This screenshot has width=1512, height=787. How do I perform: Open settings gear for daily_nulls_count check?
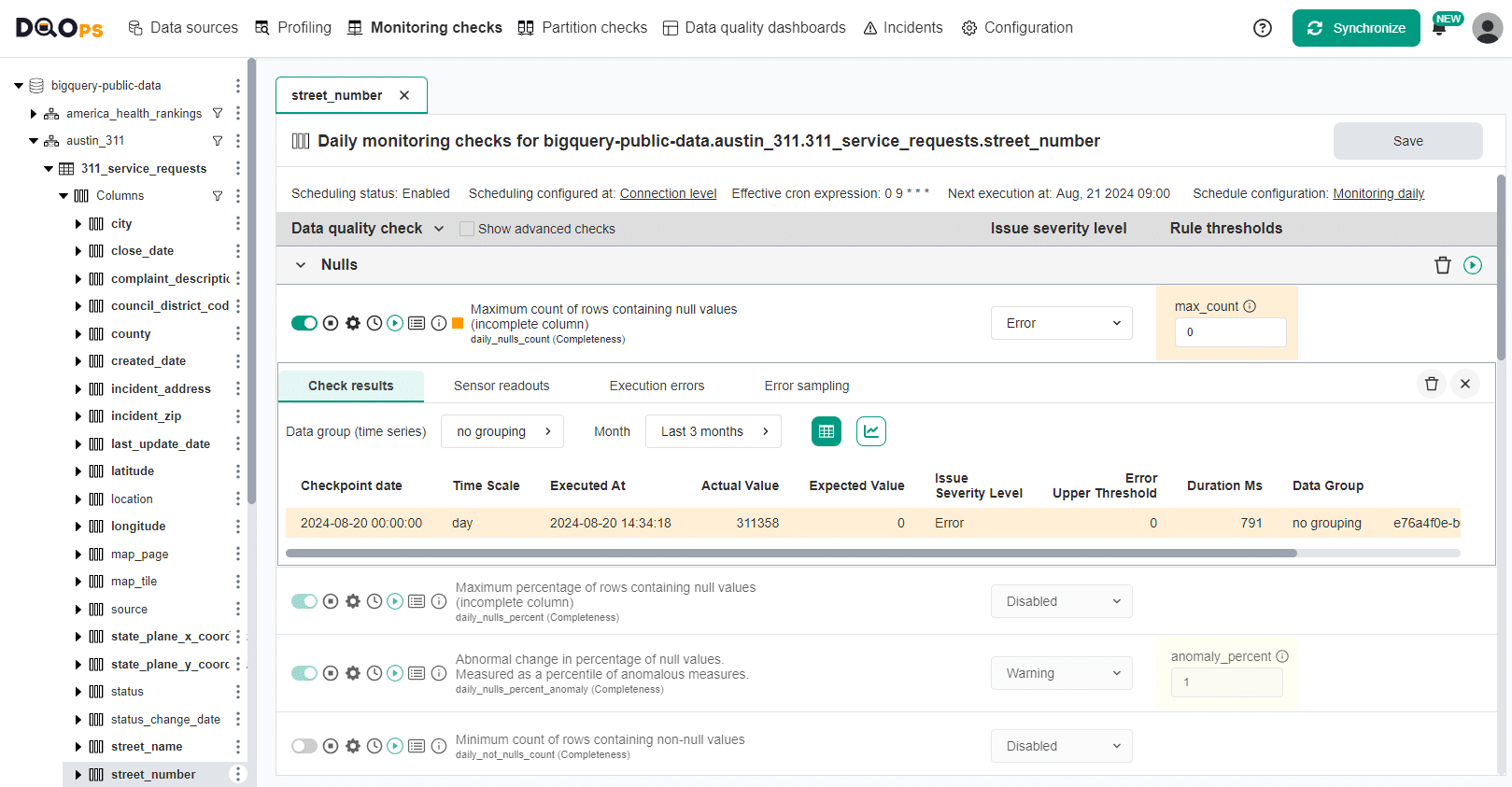click(353, 323)
